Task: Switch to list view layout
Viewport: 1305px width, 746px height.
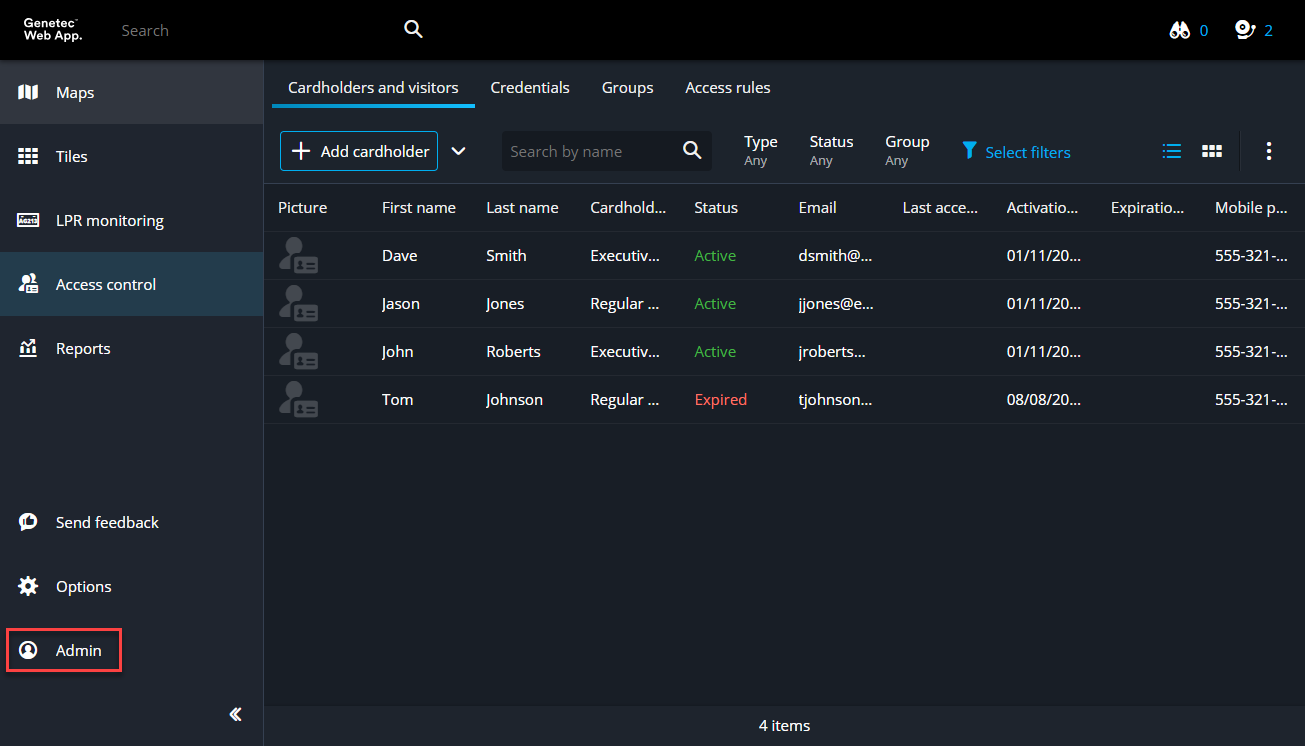Action: (1172, 151)
